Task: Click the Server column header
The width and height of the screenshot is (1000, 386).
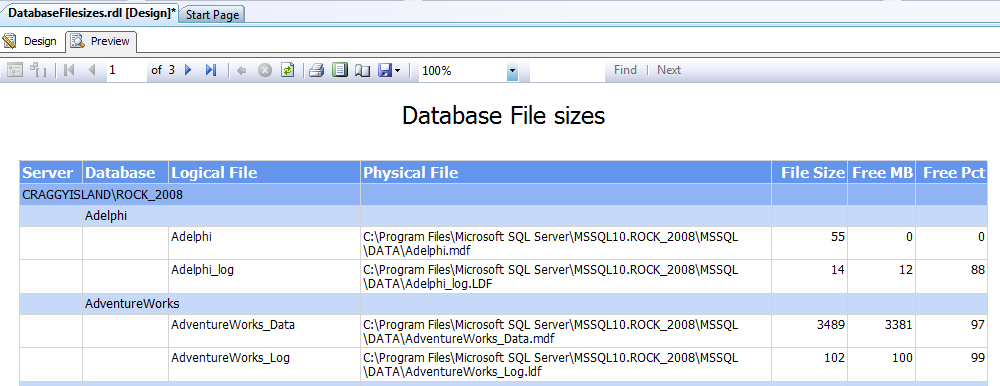Action: (x=51, y=172)
